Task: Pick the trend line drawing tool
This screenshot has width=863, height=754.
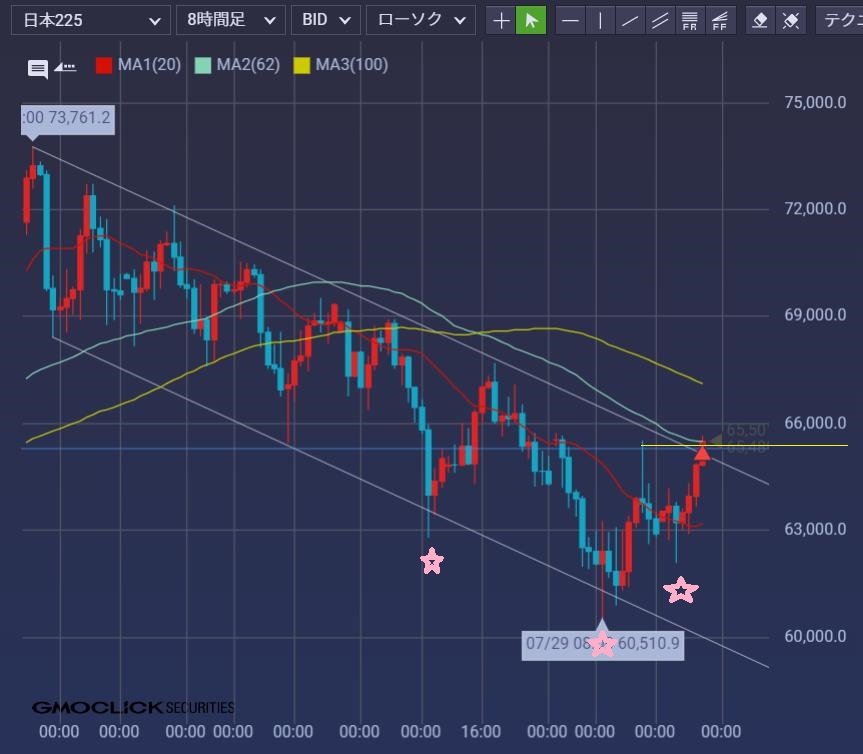Action: 630,21
